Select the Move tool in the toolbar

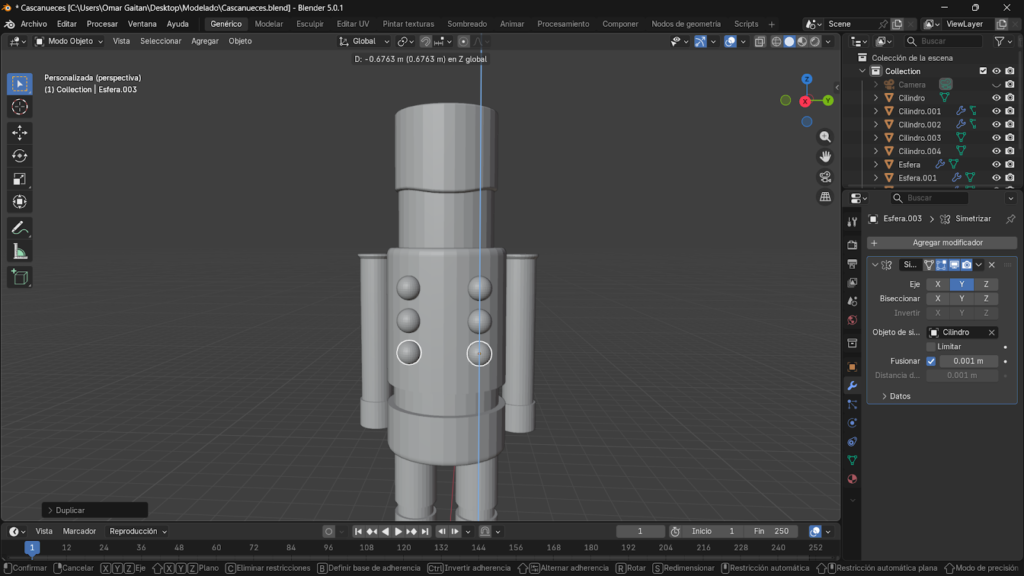click(19, 132)
